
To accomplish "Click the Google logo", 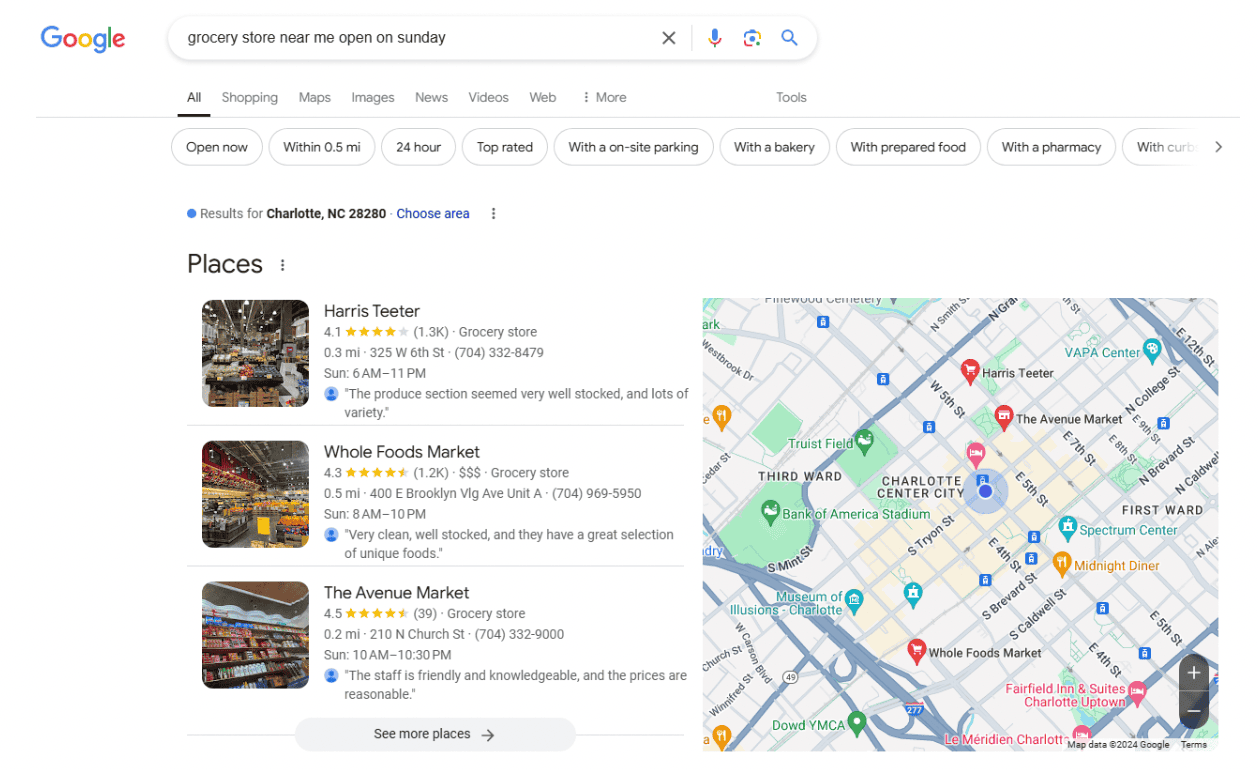I will [x=83, y=39].
